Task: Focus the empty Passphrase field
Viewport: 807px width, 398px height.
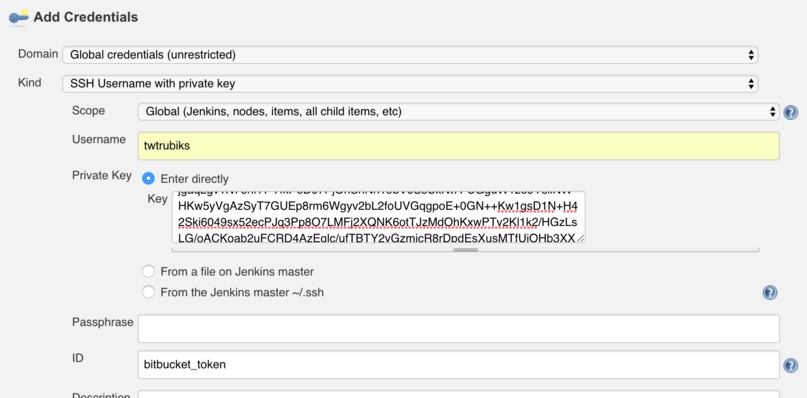Action: pos(458,328)
